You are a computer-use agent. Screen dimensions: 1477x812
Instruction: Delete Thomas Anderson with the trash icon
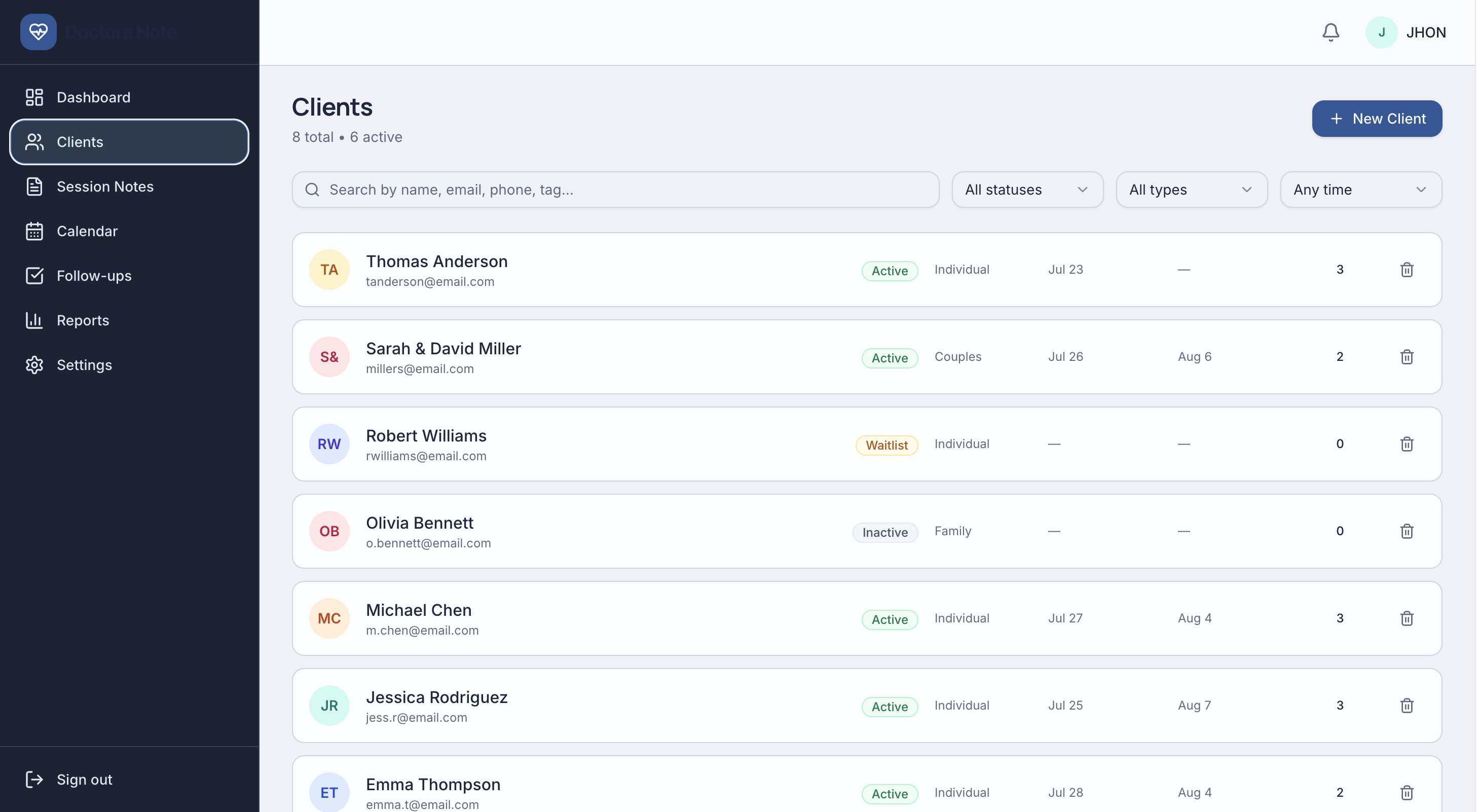[1407, 270]
